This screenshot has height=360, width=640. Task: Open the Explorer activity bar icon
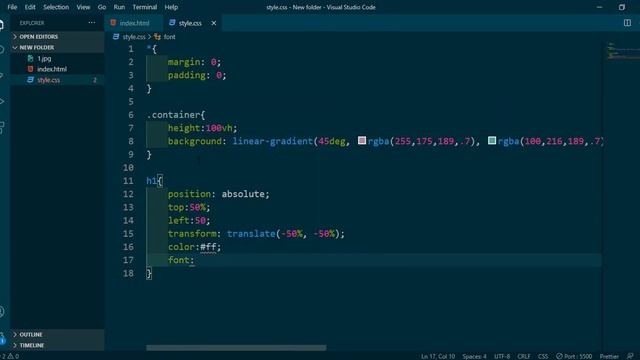(2, 24)
